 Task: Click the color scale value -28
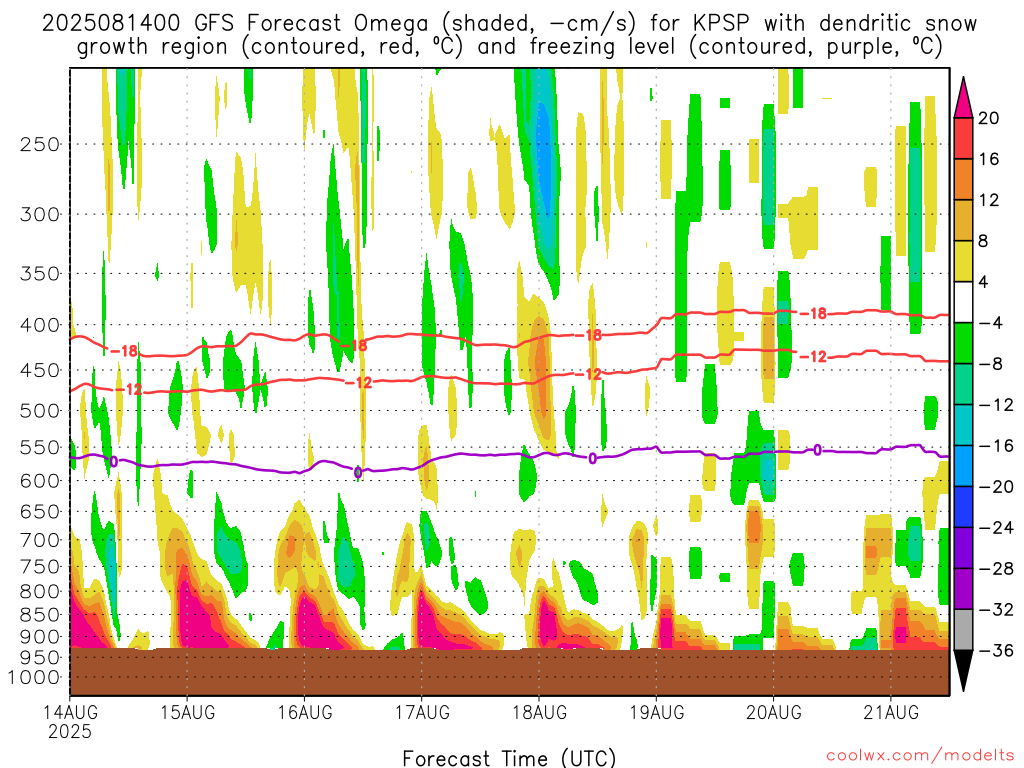(x=996, y=569)
